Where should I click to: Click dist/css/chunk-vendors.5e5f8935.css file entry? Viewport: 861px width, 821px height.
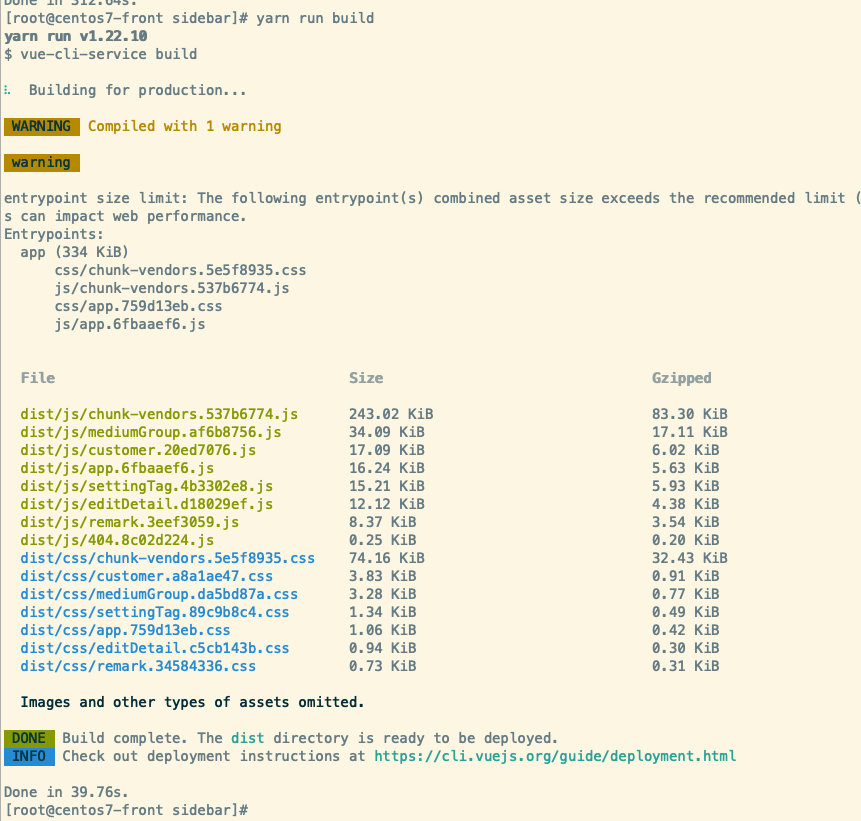[167, 558]
